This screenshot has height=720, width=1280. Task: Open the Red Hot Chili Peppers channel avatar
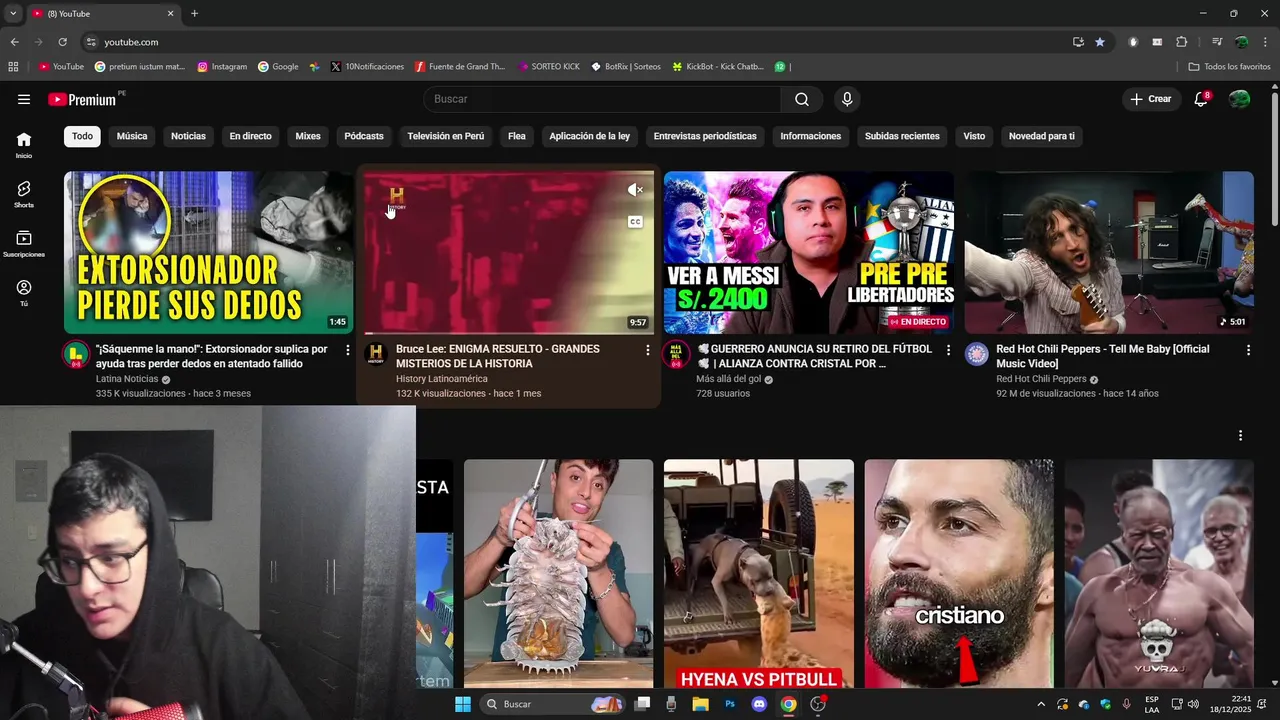pyautogui.click(x=976, y=354)
